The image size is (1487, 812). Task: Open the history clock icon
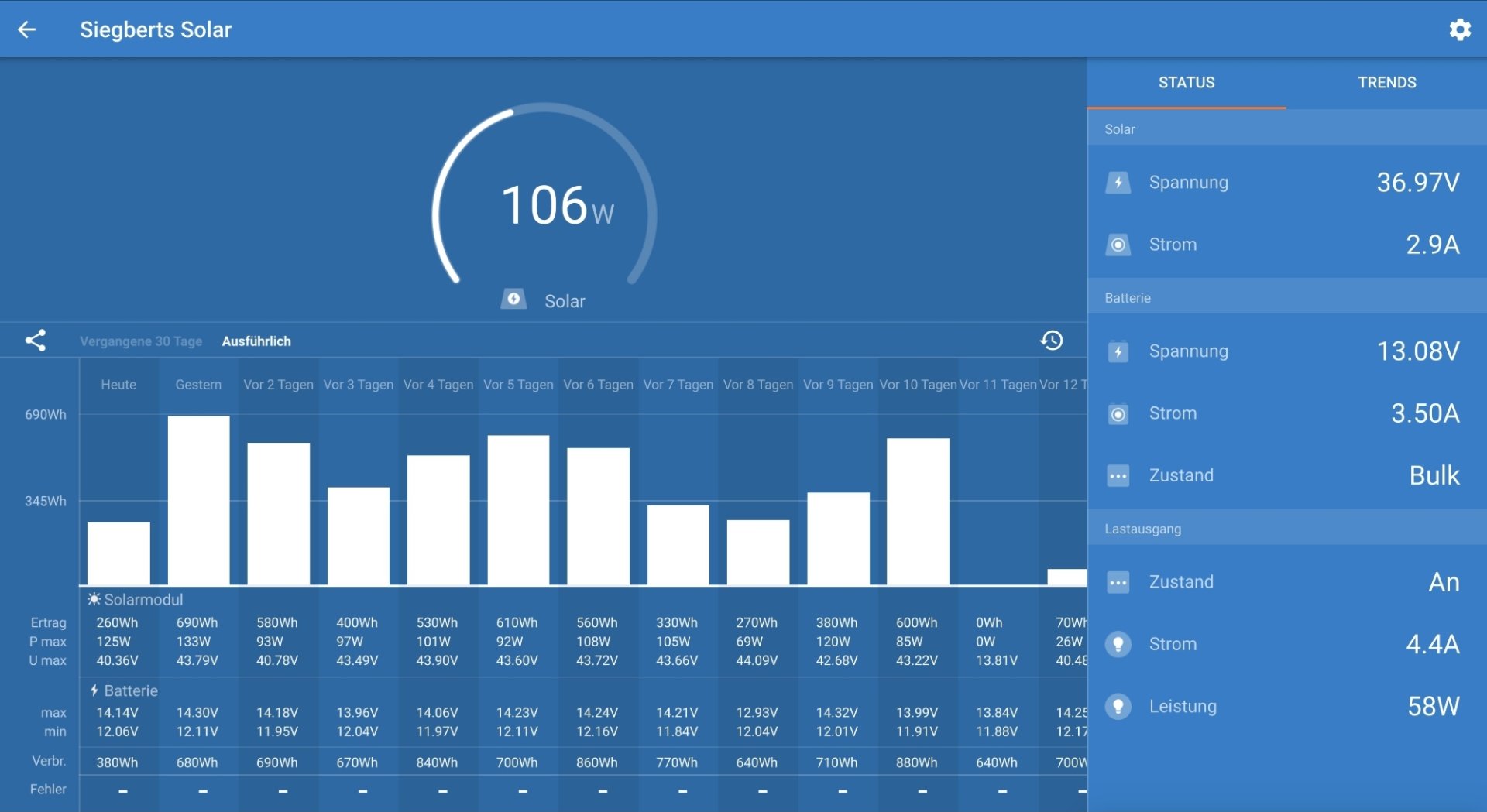(x=1051, y=341)
